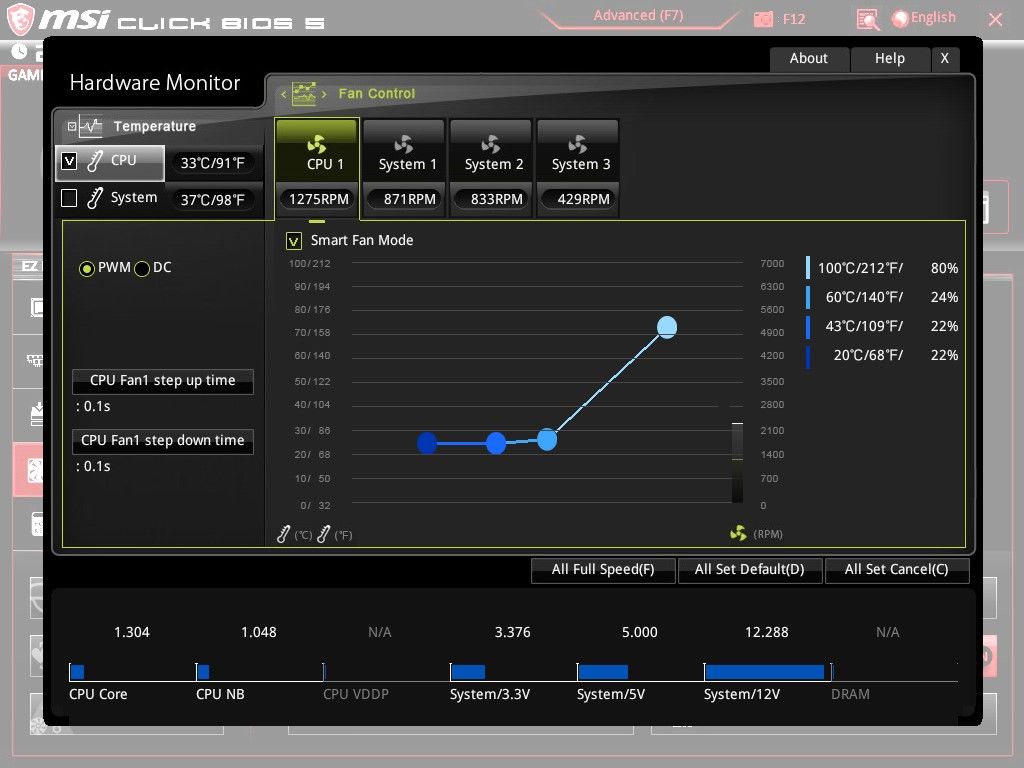The height and width of the screenshot is (768, 1024).
Task: Open the Help tab
Action: coord(890,59)
